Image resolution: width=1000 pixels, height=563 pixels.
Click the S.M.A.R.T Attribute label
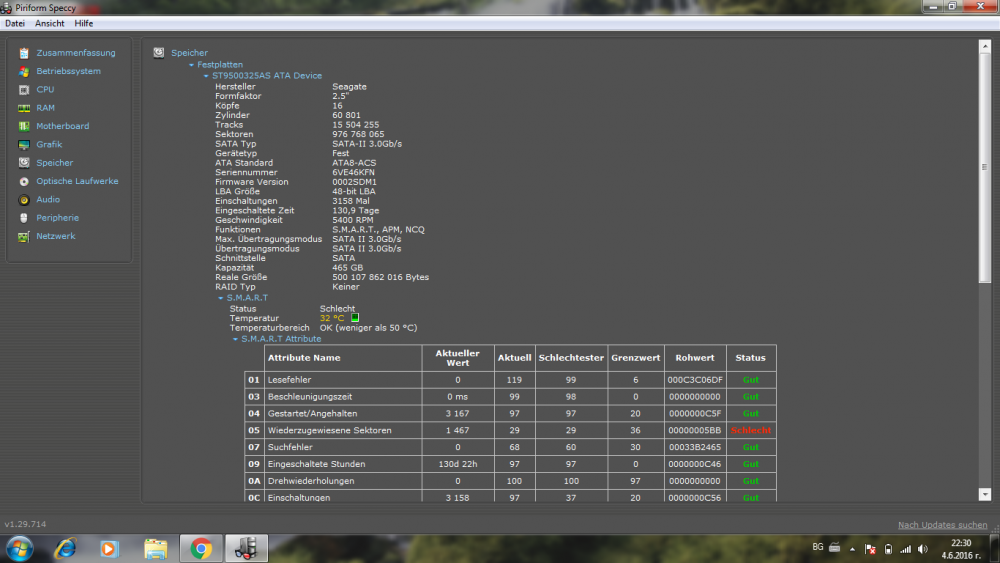281,339
